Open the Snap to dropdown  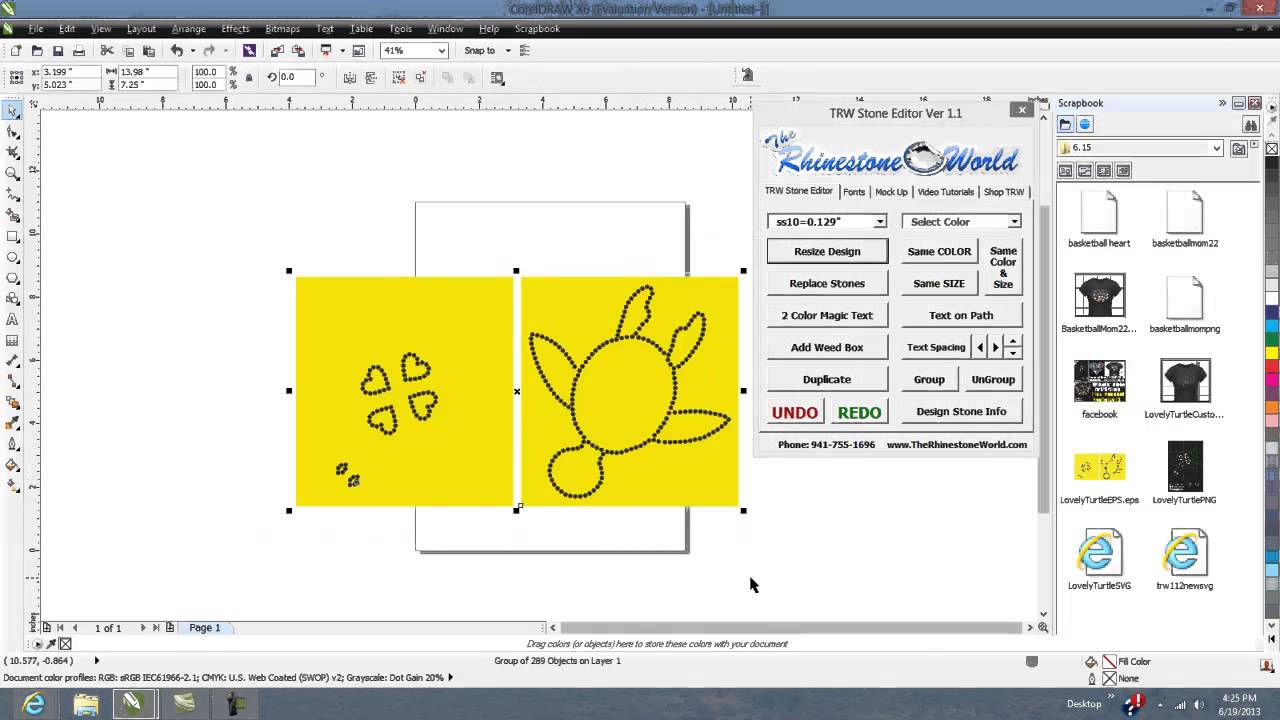(507, 51)
